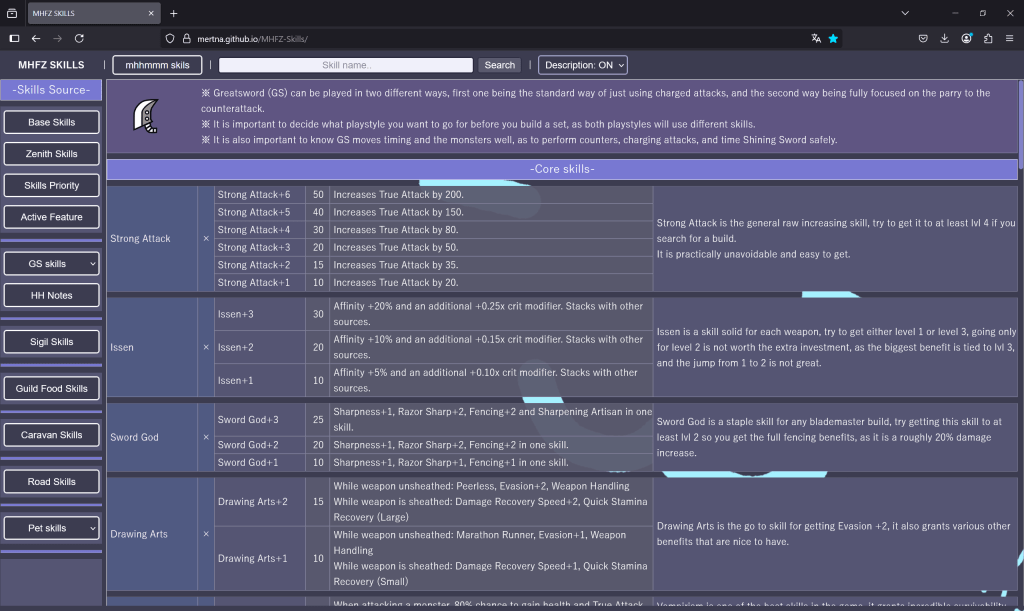Viewport: 1024px width, 611px height.
Task: Open the browser downloads icon
Action: (944, 38)
